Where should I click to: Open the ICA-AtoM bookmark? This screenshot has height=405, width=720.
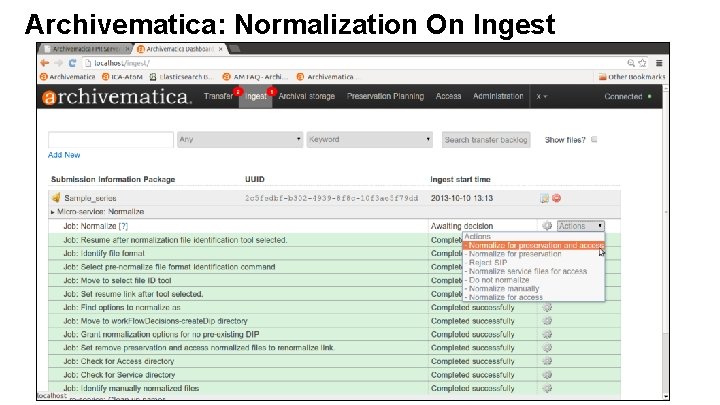122,77
